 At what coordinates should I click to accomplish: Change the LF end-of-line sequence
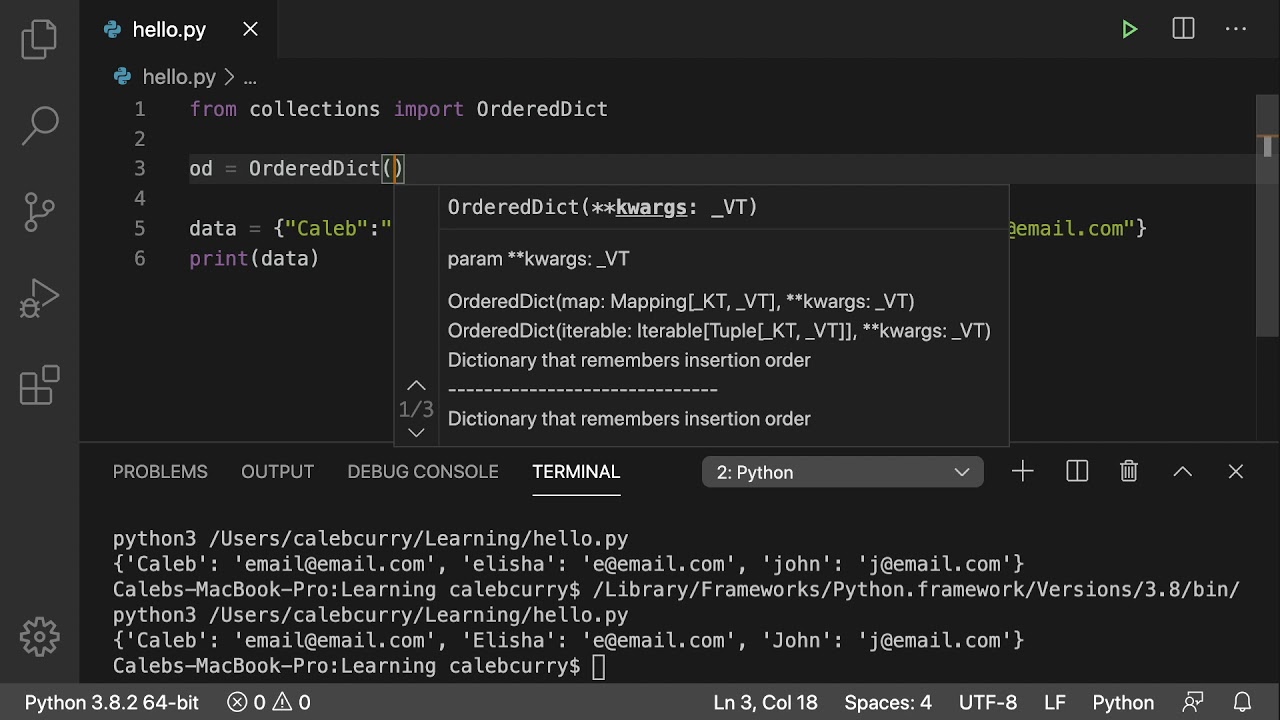coord(1055,702)
